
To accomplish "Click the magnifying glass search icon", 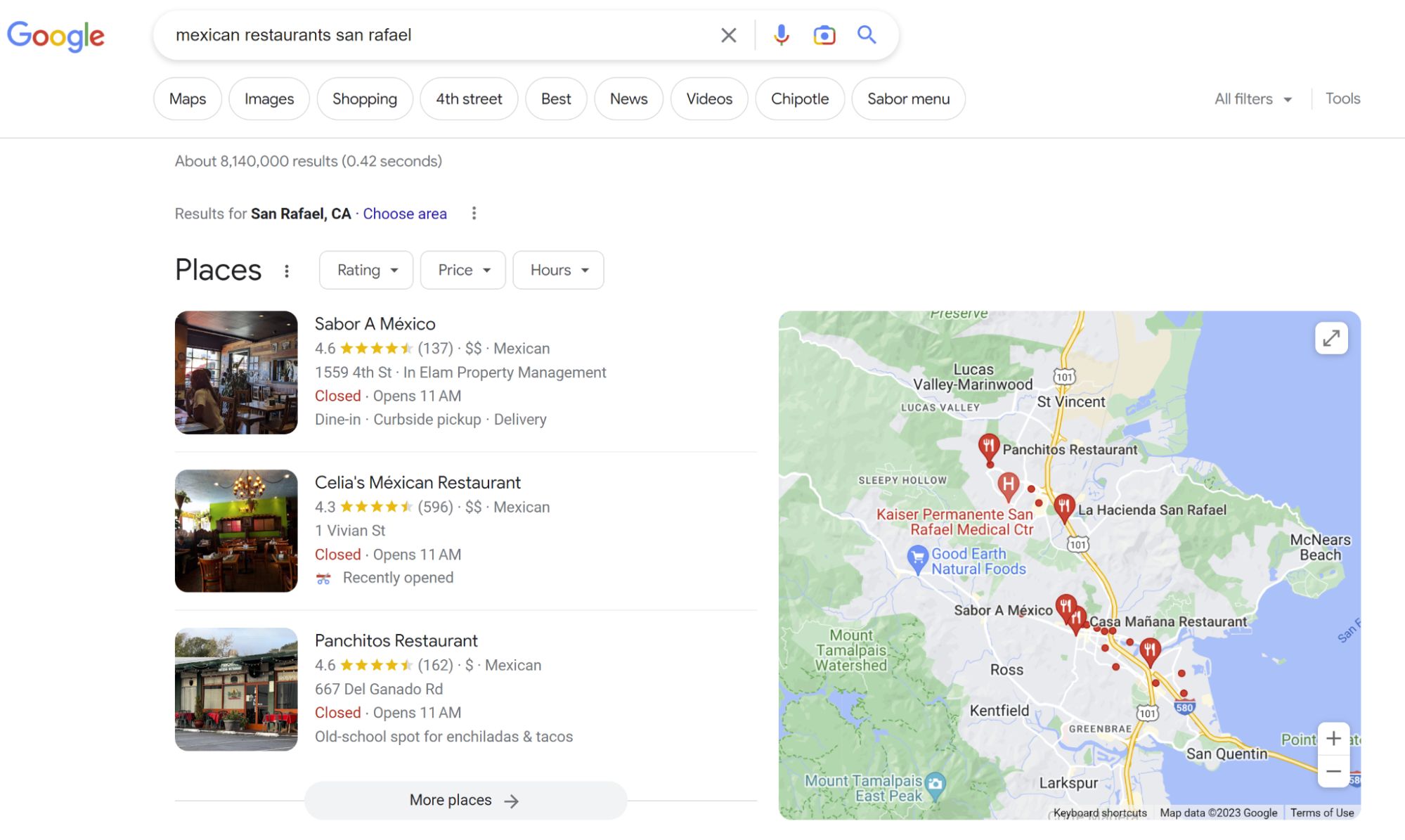I will (x=867, y=35).
